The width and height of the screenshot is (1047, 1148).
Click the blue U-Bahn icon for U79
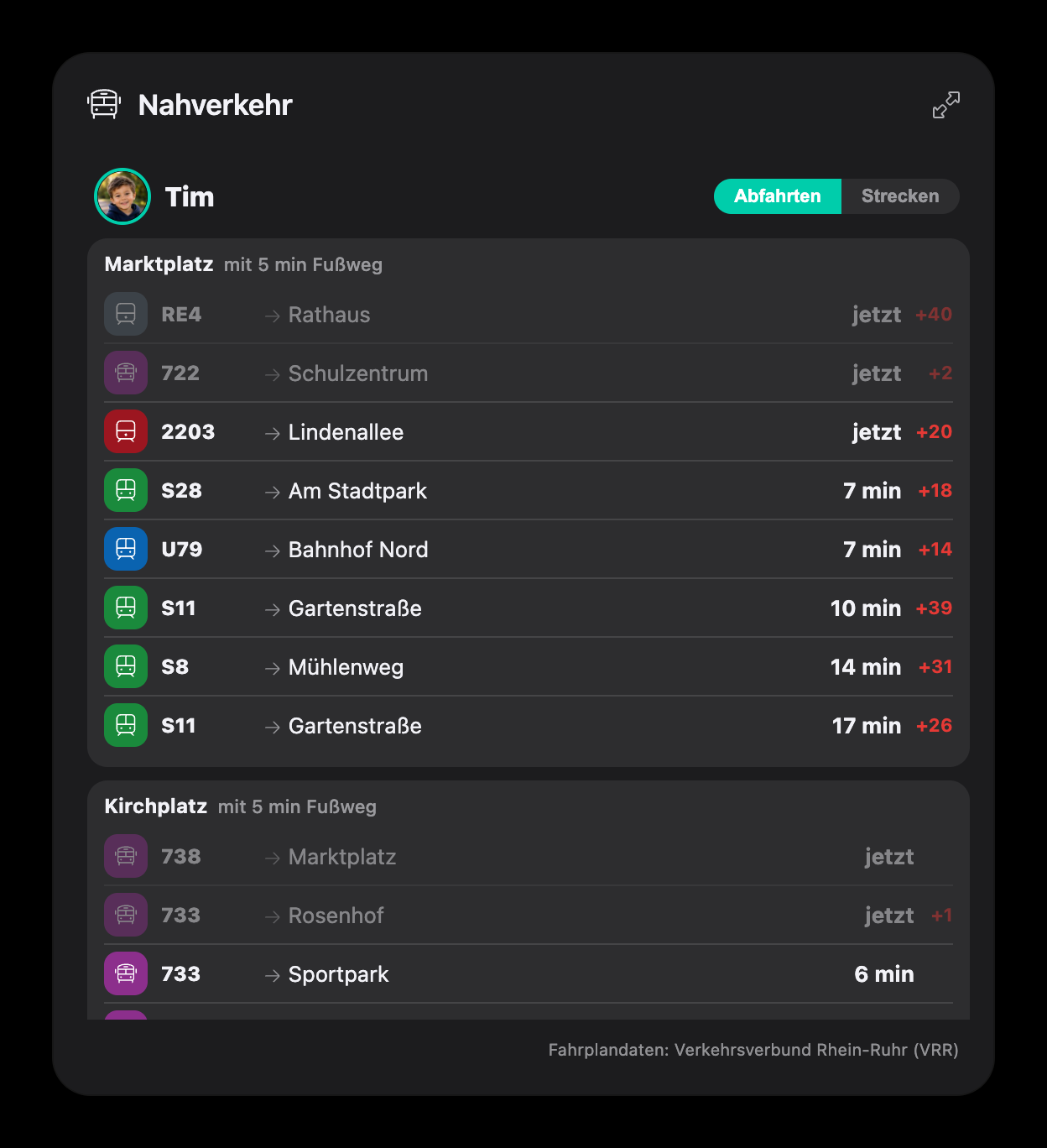(x=126, y=549)
